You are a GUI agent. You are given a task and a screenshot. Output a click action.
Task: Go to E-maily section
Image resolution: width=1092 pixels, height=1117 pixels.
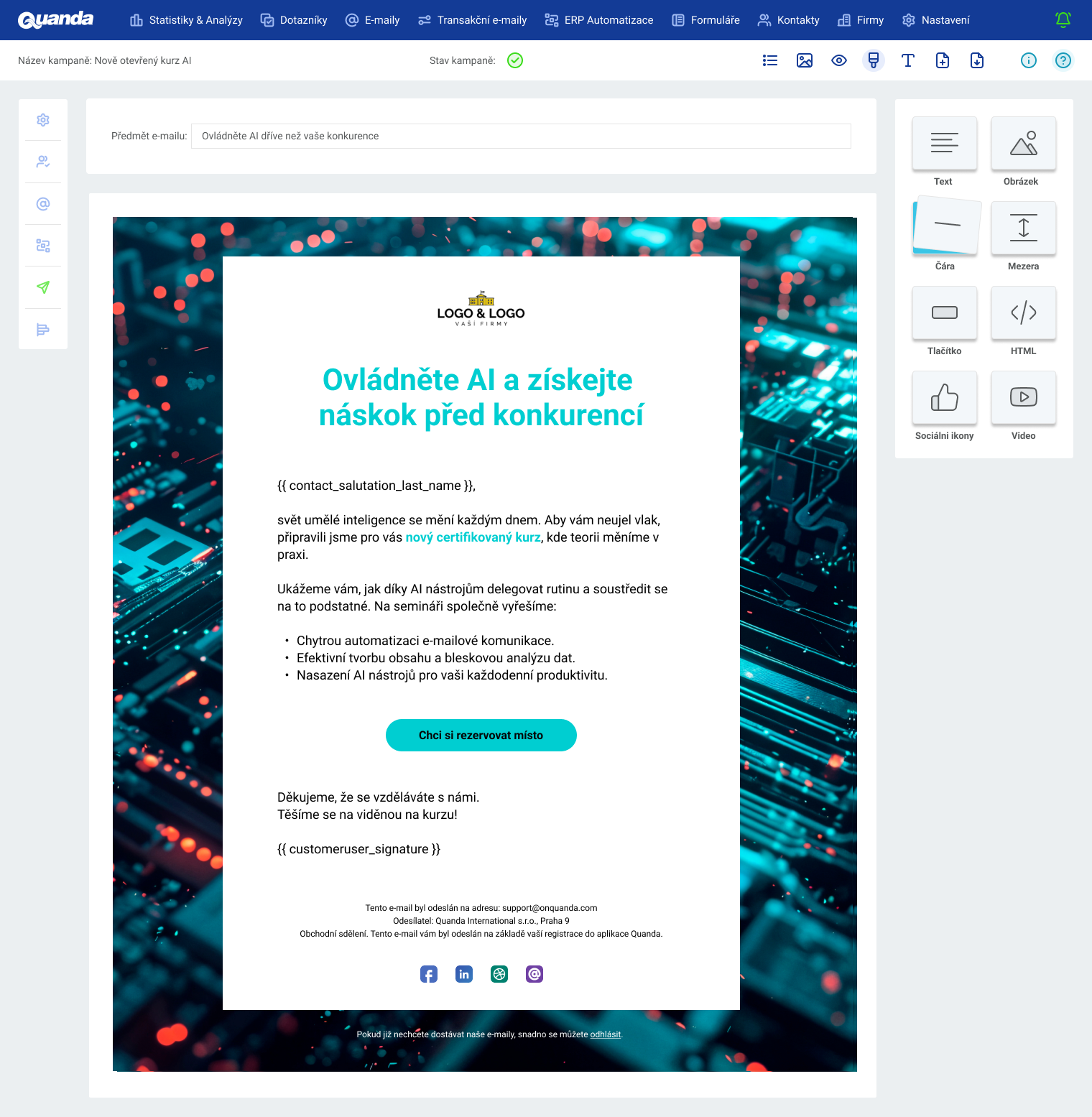point(372,20)
